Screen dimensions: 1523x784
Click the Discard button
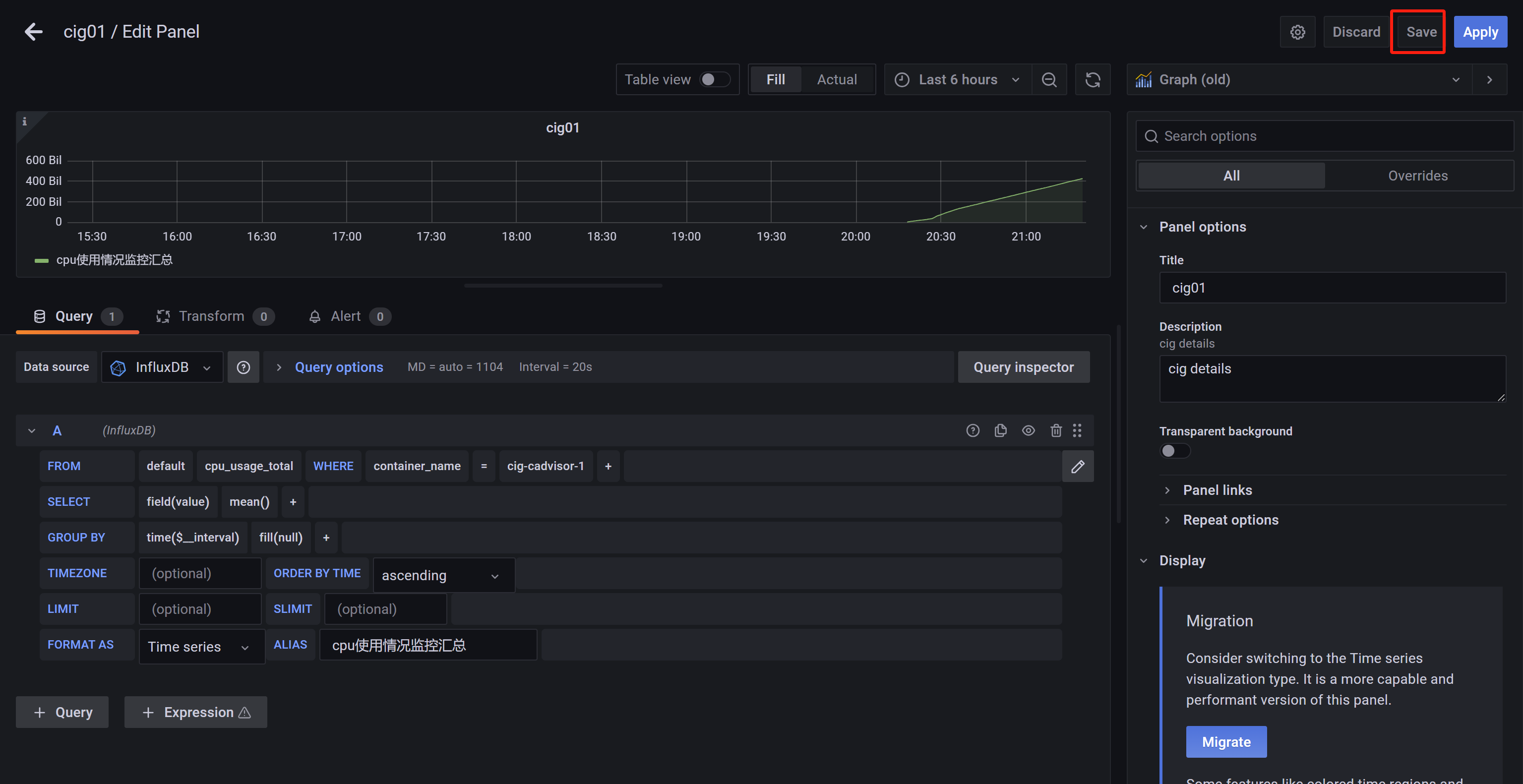coord(1356,32)
